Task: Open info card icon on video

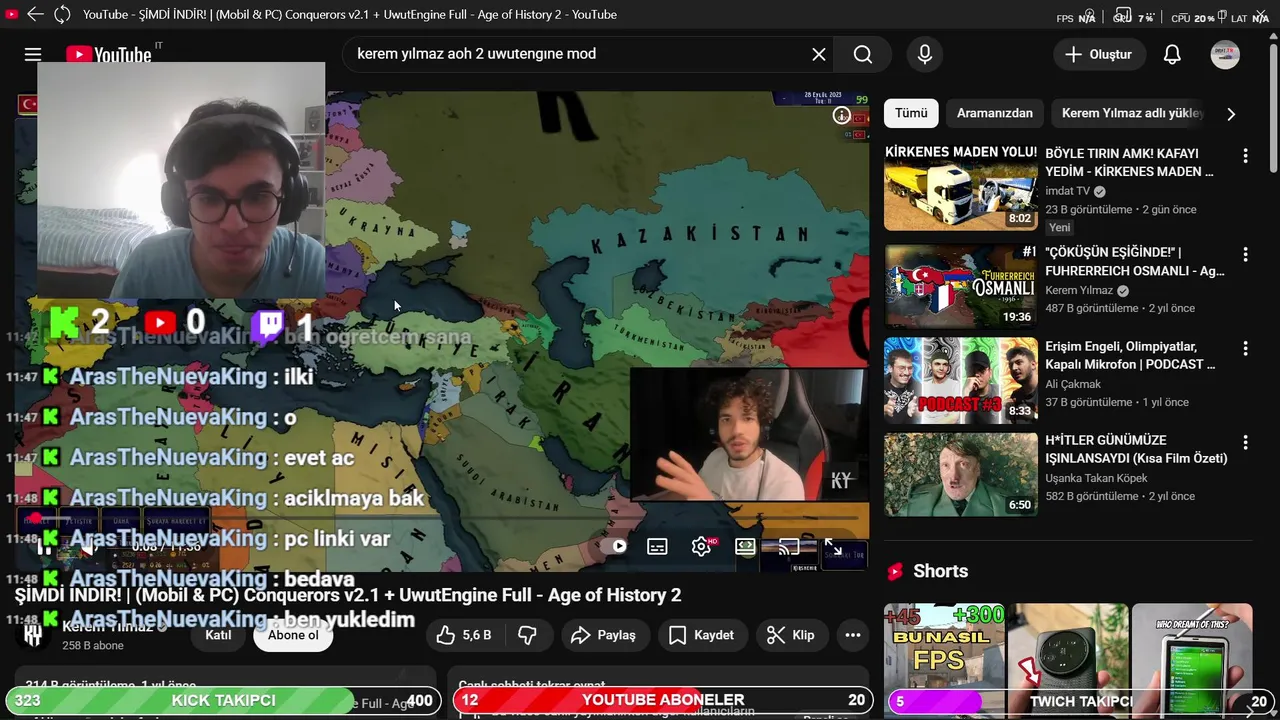Action: click(842, 115)
